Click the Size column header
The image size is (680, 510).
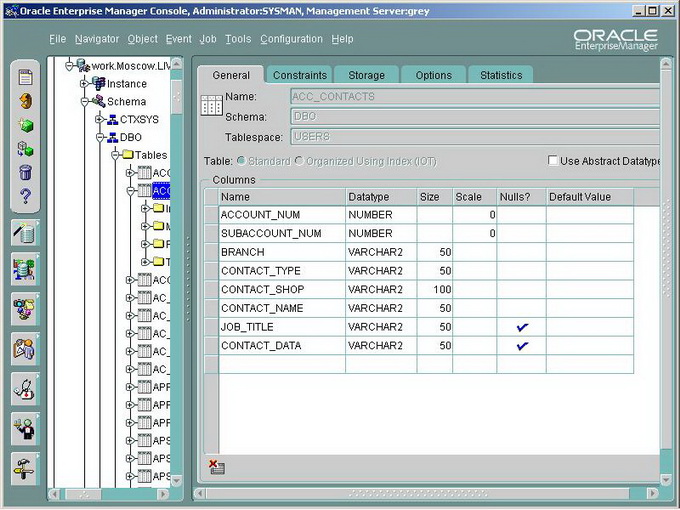pos(435,197)
